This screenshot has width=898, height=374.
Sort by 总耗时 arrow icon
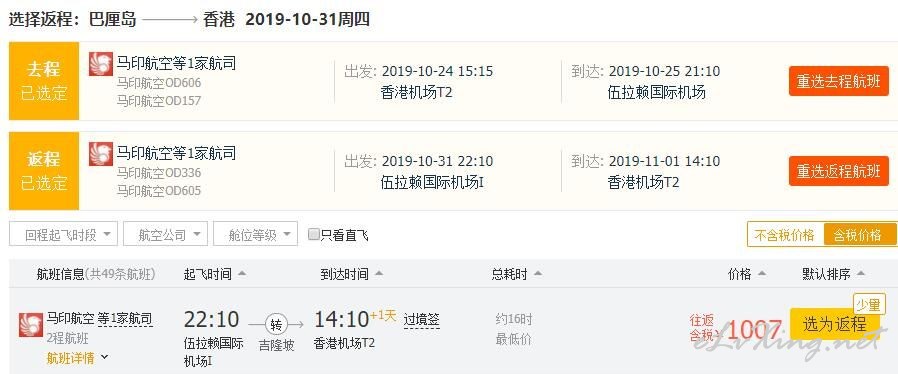[537, 274]
